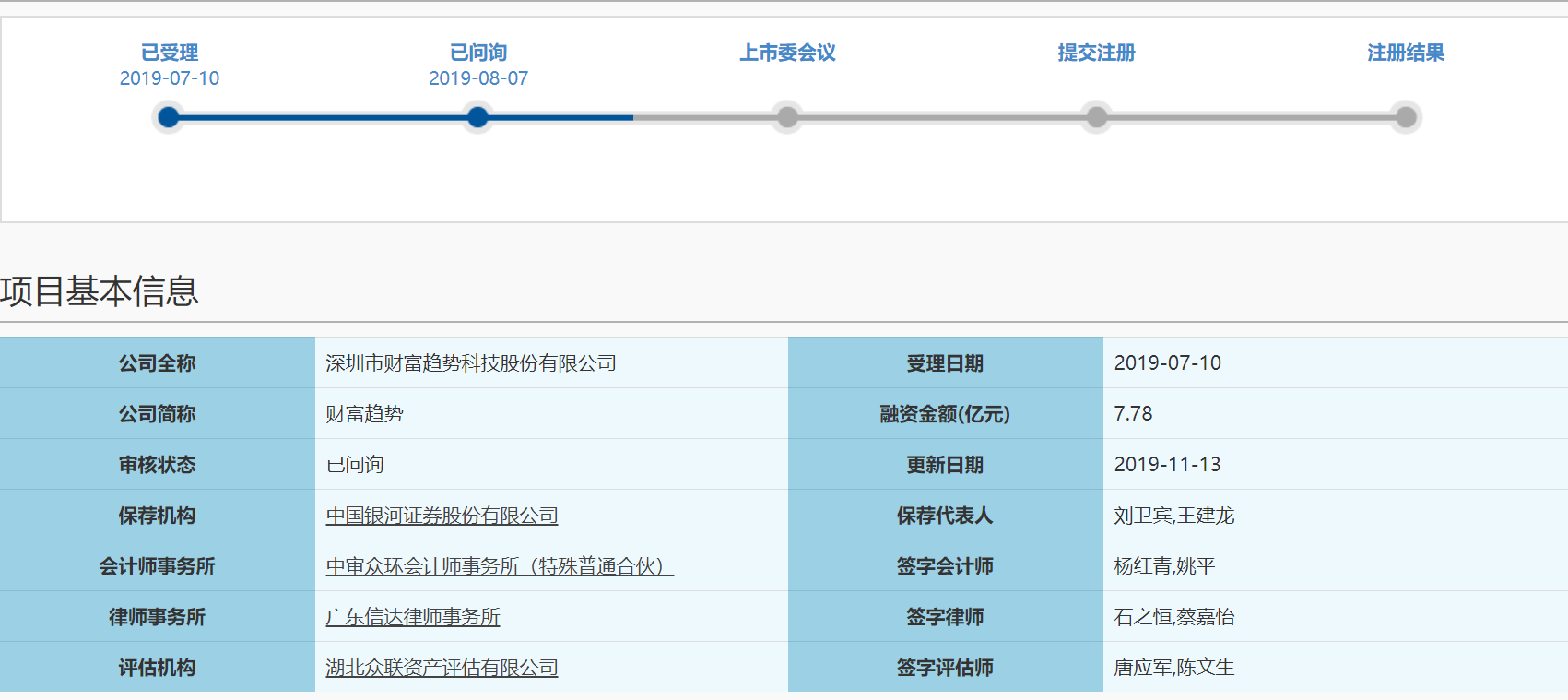Image resolution: width=1568 pixels, height=700 pixels.
Task: Click the 保荐机构 header cell
Action: [x=158, y=515]
